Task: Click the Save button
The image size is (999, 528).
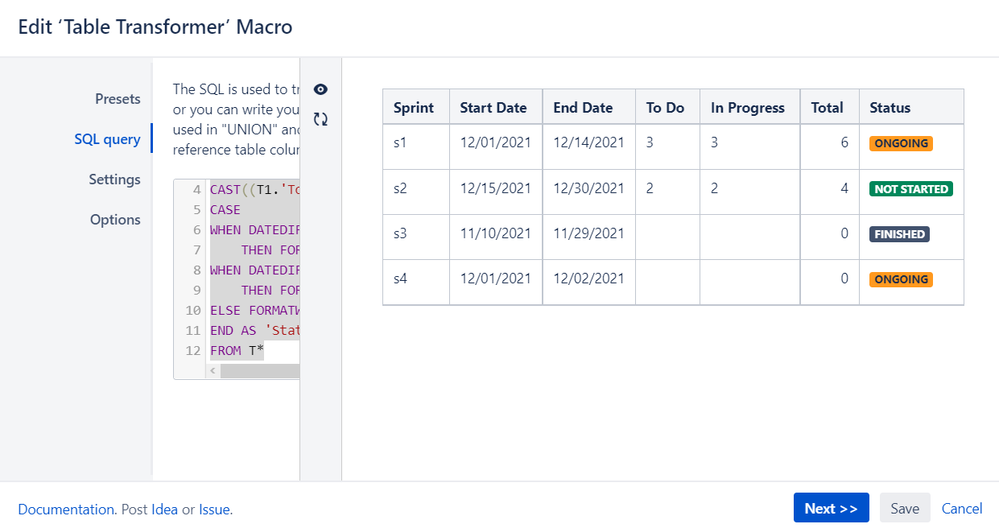Action: [905, 508]
